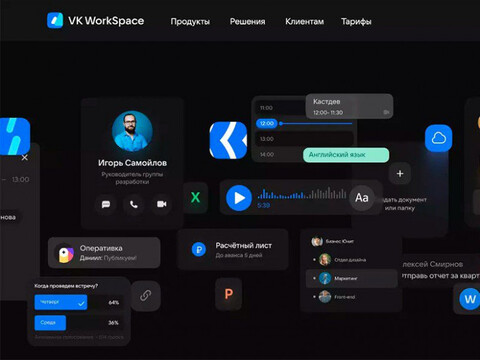480x360 pixels.
Task: Open the green X spreadsheet icon
Action: 195,197
